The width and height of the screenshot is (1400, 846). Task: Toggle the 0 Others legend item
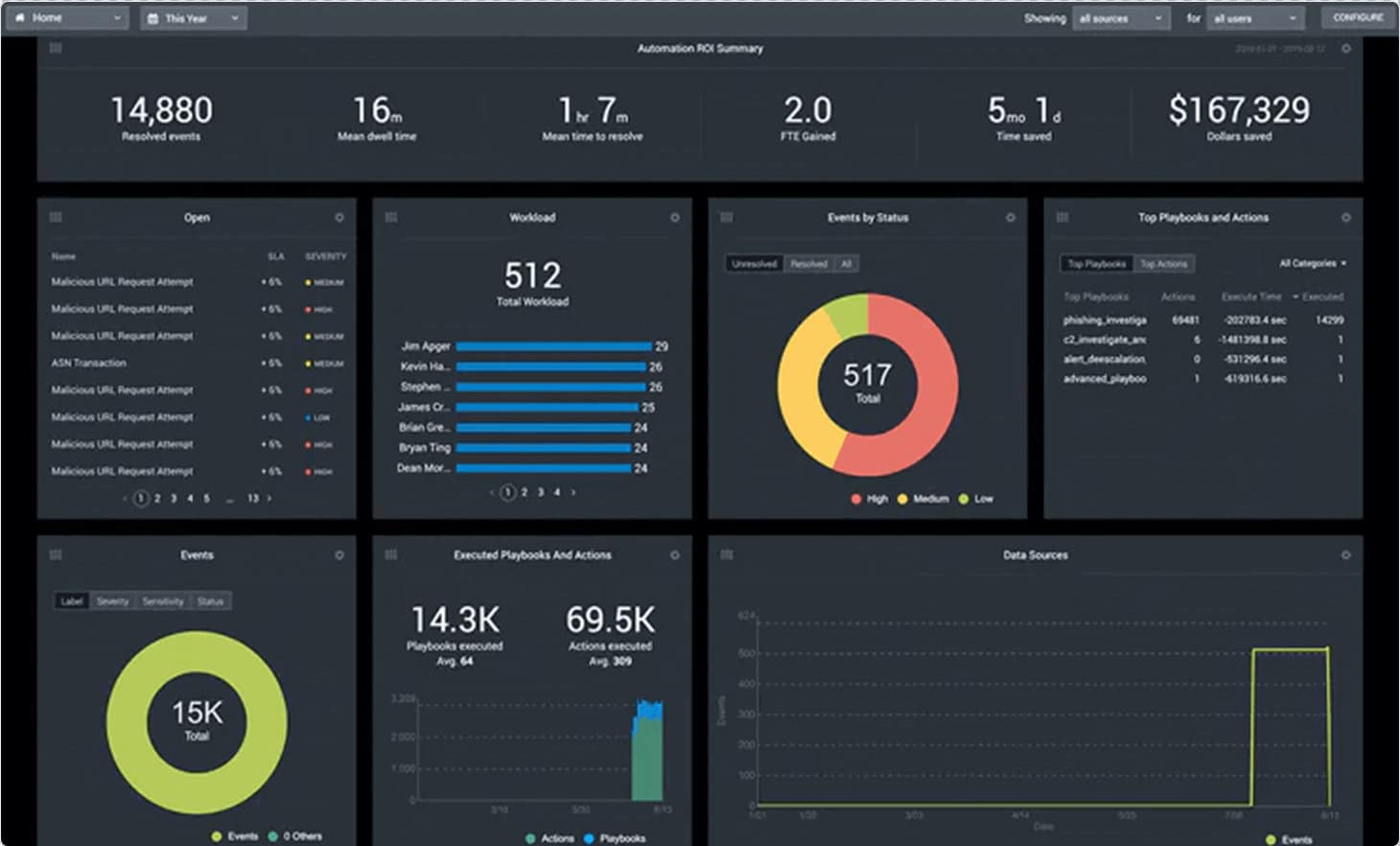click(295, 836)
